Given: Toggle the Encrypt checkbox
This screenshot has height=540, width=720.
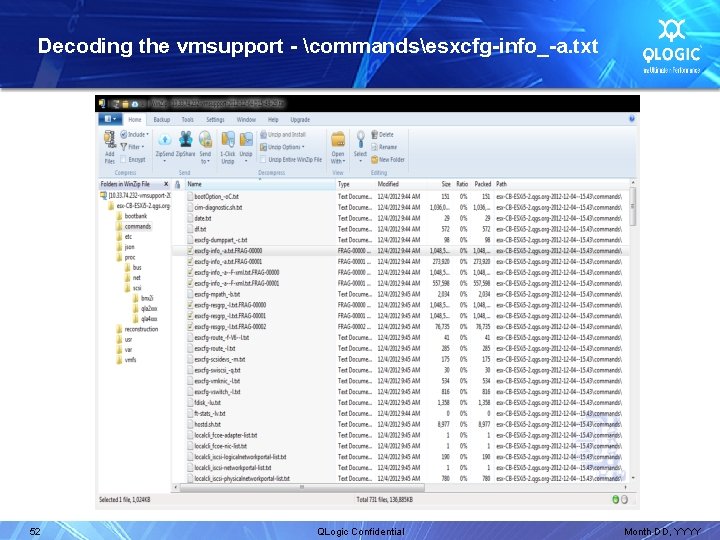Looking at the screenshot, I should [123, 160].
